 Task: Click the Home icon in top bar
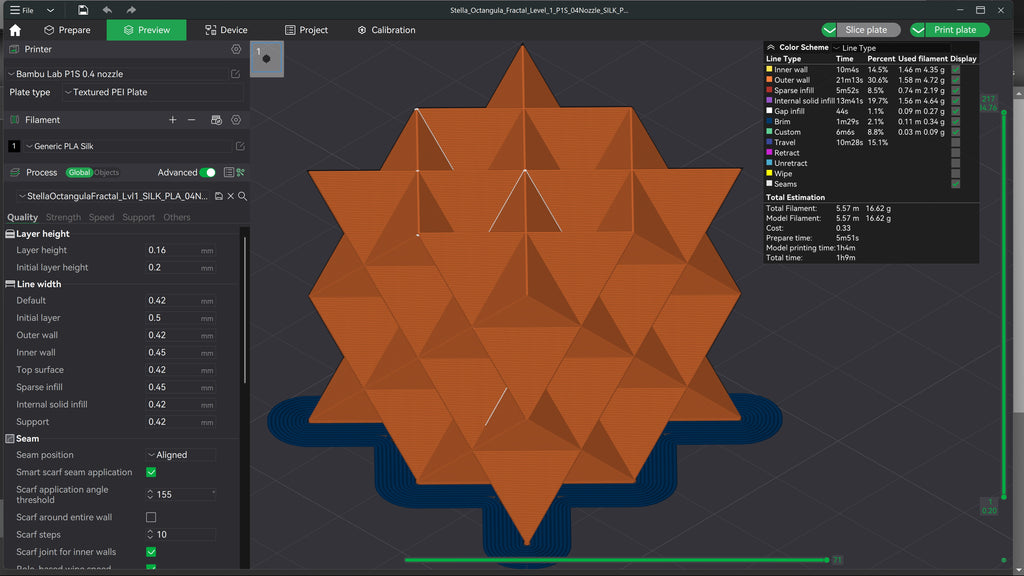(x=15, y=30)
